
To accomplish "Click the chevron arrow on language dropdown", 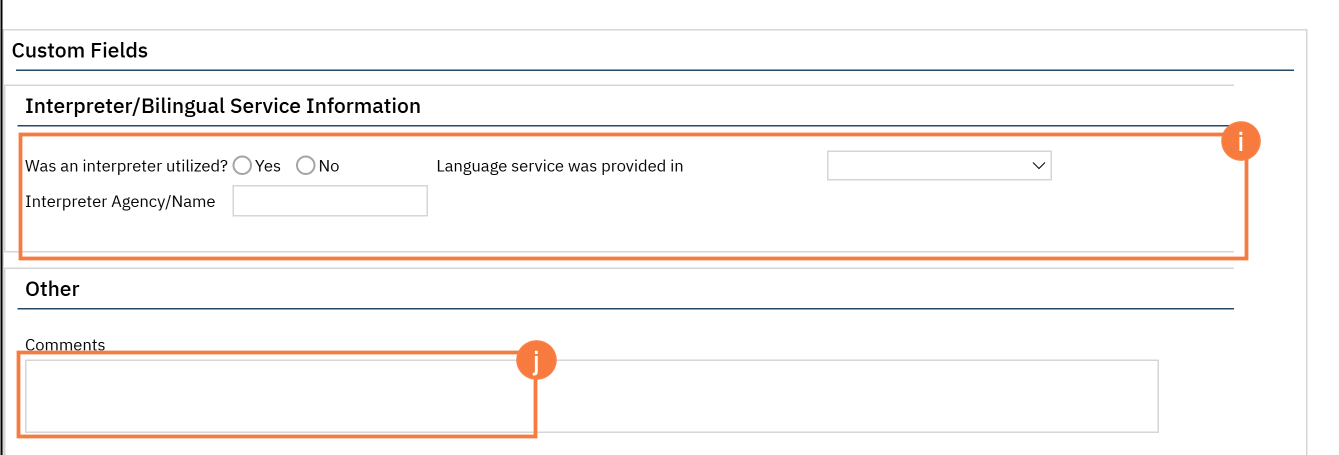I will click(1038, 166).
